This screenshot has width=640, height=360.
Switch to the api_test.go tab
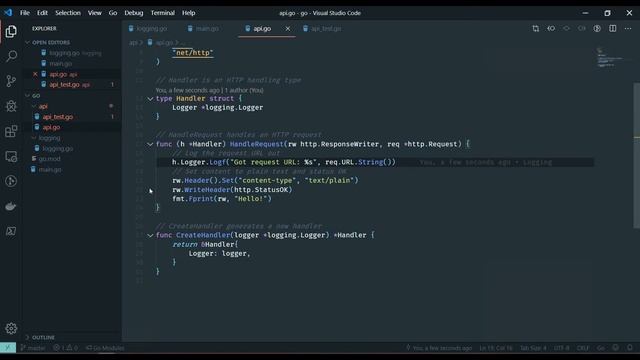(x=326, y=29)
